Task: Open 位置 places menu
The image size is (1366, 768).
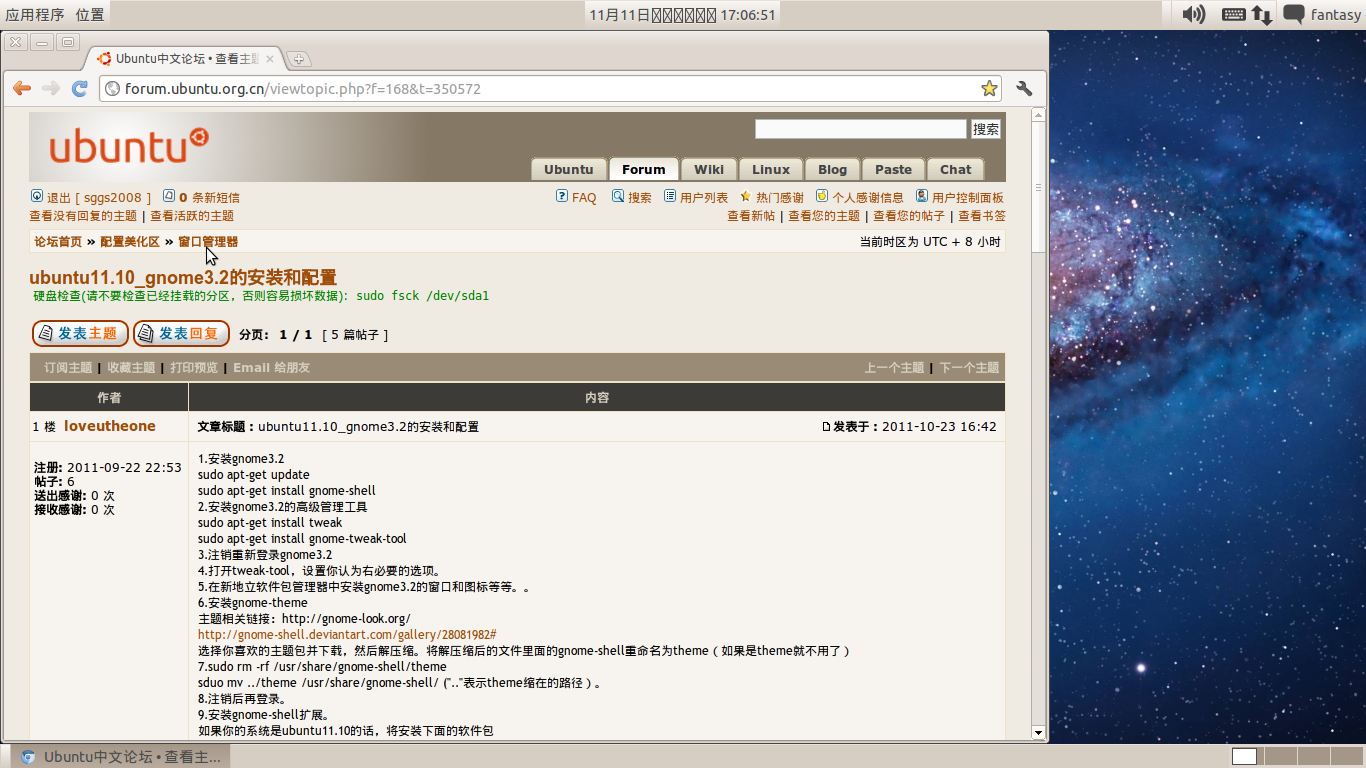Action: click(90, 14)
